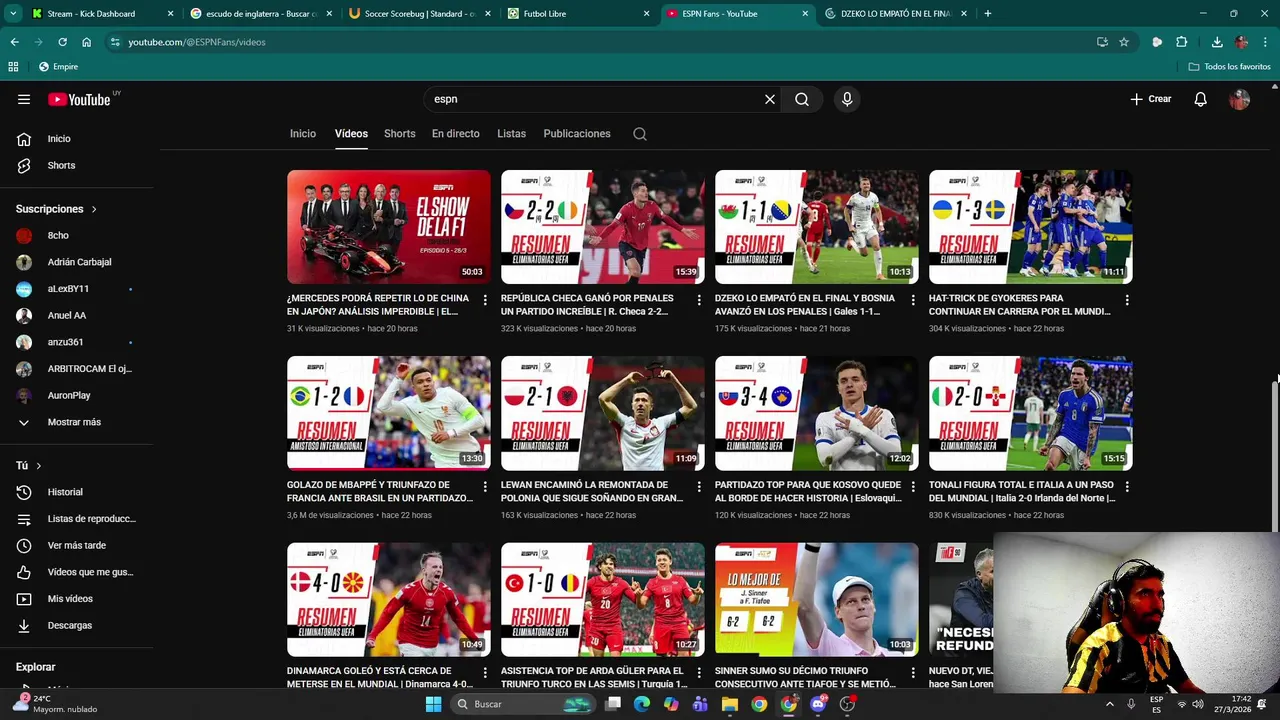
Task: Click the magnifier search button
Action: tap(802, 99)
